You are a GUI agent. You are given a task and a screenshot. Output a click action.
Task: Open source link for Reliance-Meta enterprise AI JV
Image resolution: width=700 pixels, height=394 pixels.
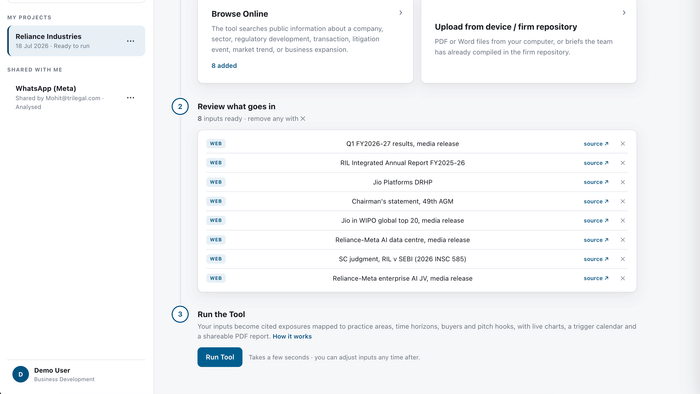[x=596, y=278]
